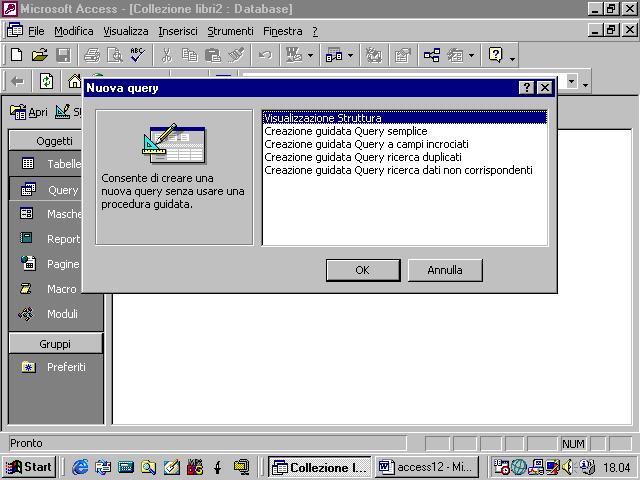Screen dimensions: 640x480
Task: Click the Save diskette icon
Action: coord(63,55)
